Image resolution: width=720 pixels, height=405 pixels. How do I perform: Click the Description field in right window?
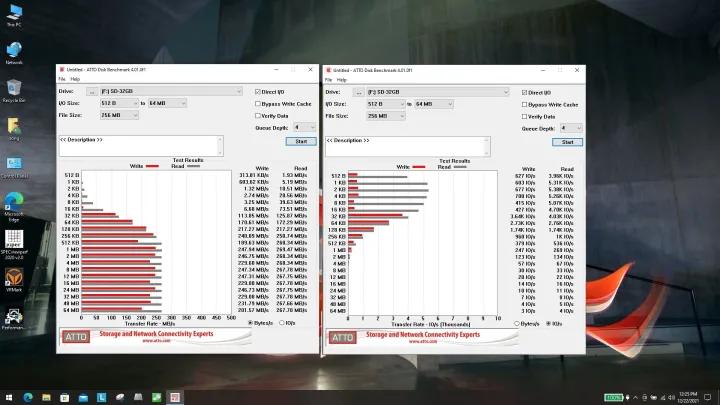407,146
